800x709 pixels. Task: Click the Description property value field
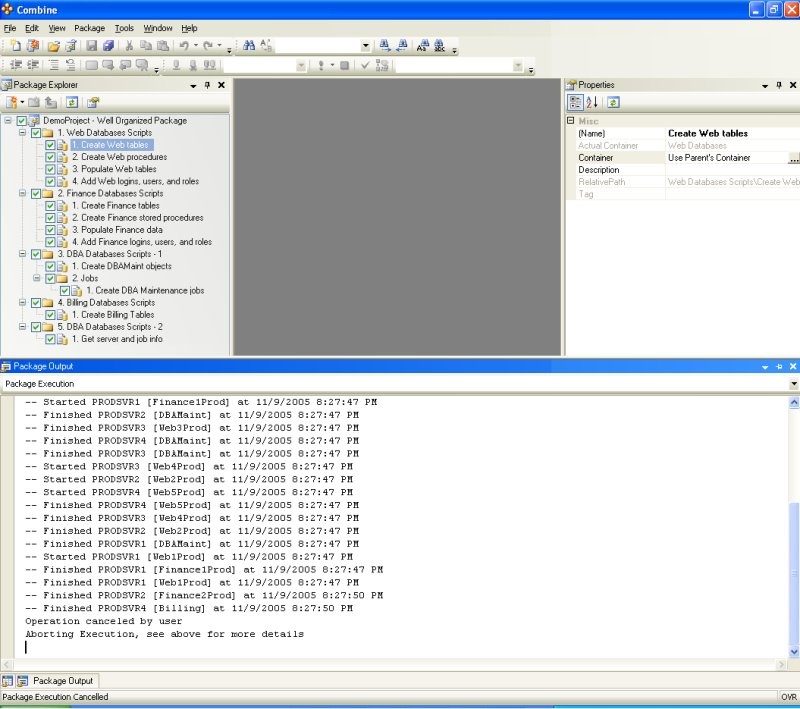(733, 170)
